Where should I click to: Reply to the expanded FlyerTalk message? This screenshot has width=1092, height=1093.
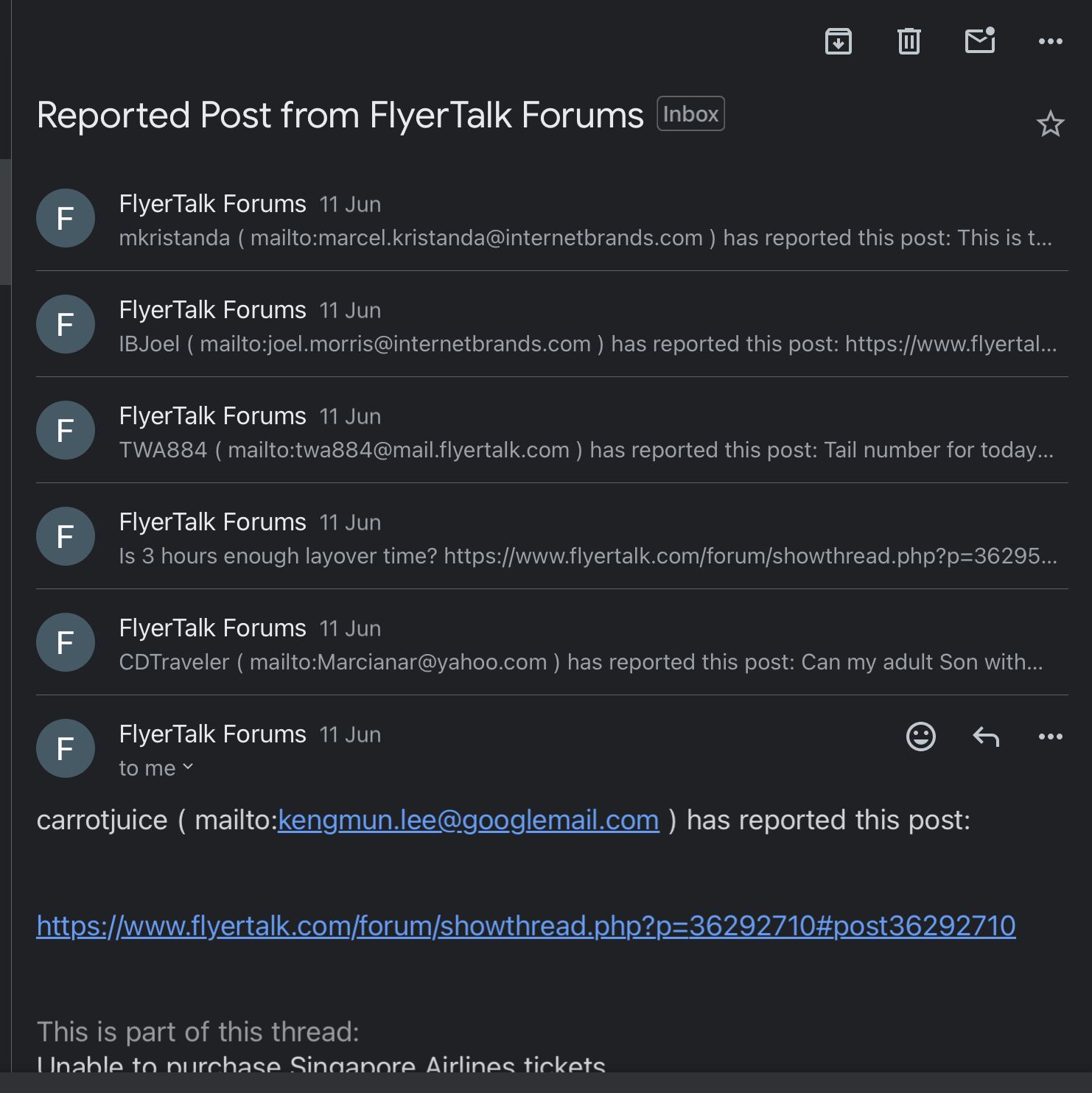coord(986,736)
